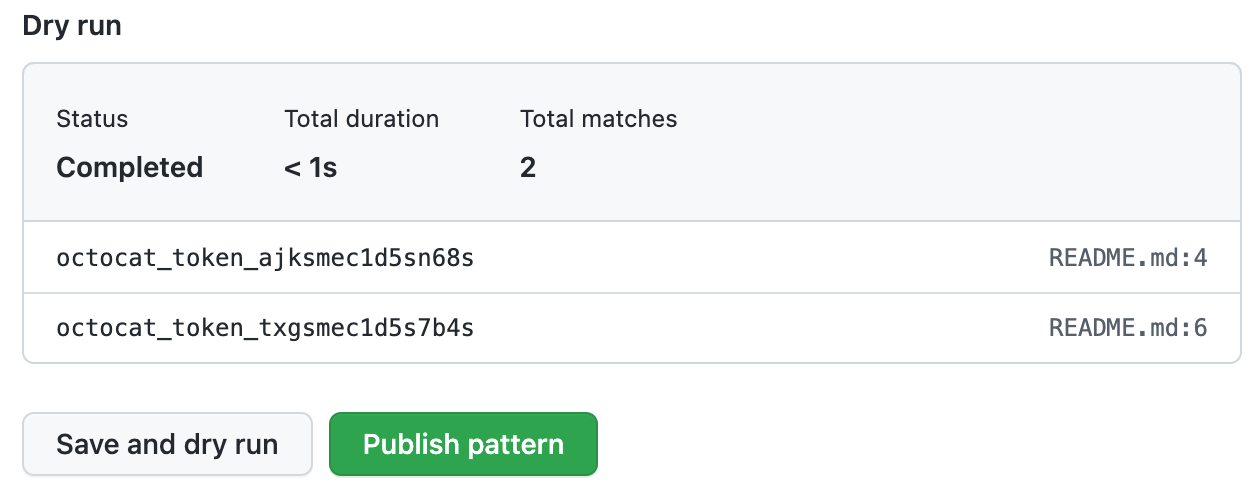
Task: Open the README.md:4 match location
Action: point(1128,258)
